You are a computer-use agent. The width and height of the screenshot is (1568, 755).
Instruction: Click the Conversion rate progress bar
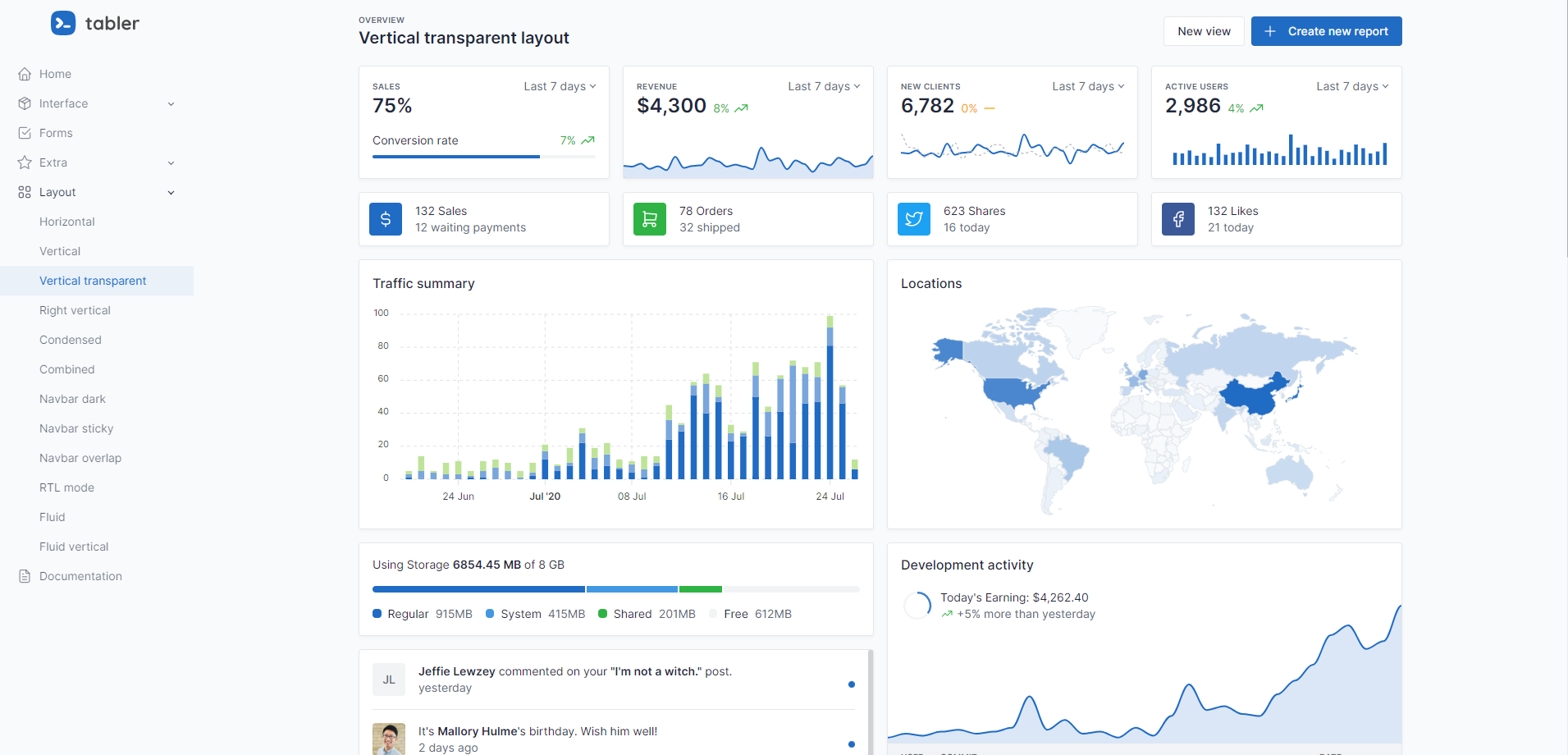[x=484, y=156]
